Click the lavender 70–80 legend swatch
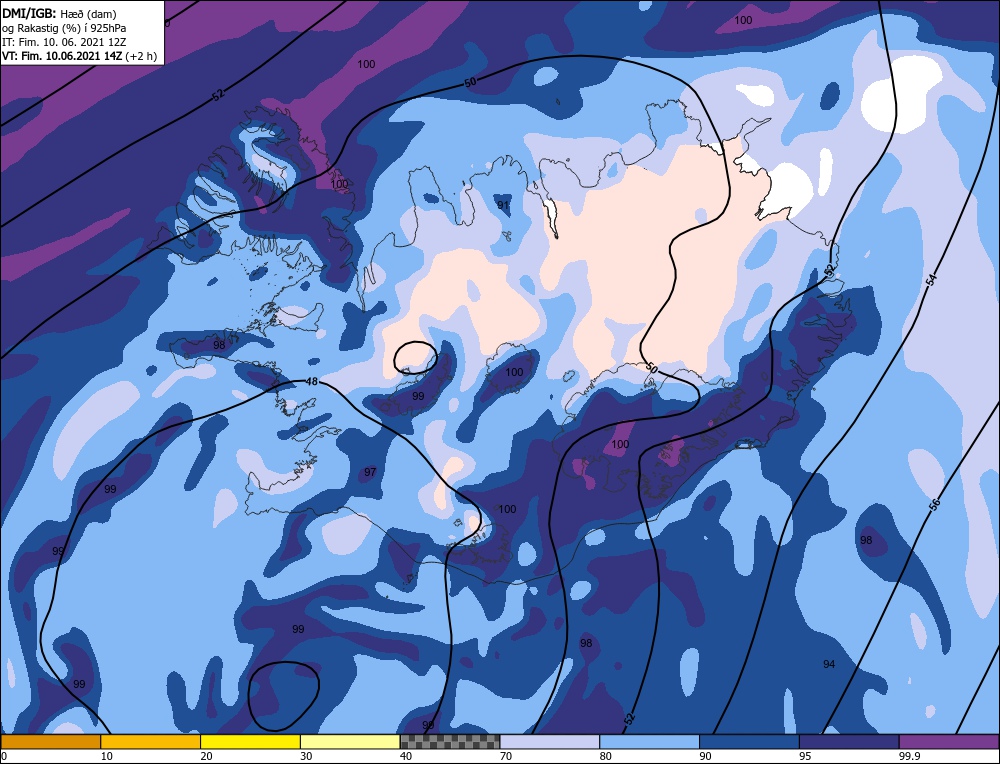Viewport: 1000px width, 764px height. pyautogui.click(x=550, y=741)
